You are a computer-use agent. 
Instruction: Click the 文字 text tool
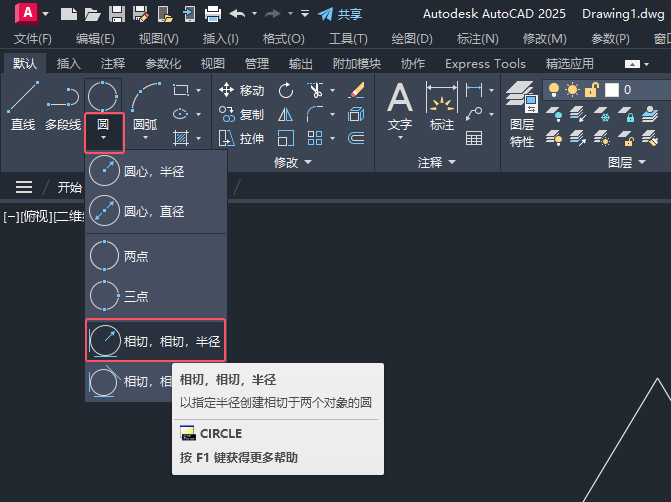pos(400,108)
